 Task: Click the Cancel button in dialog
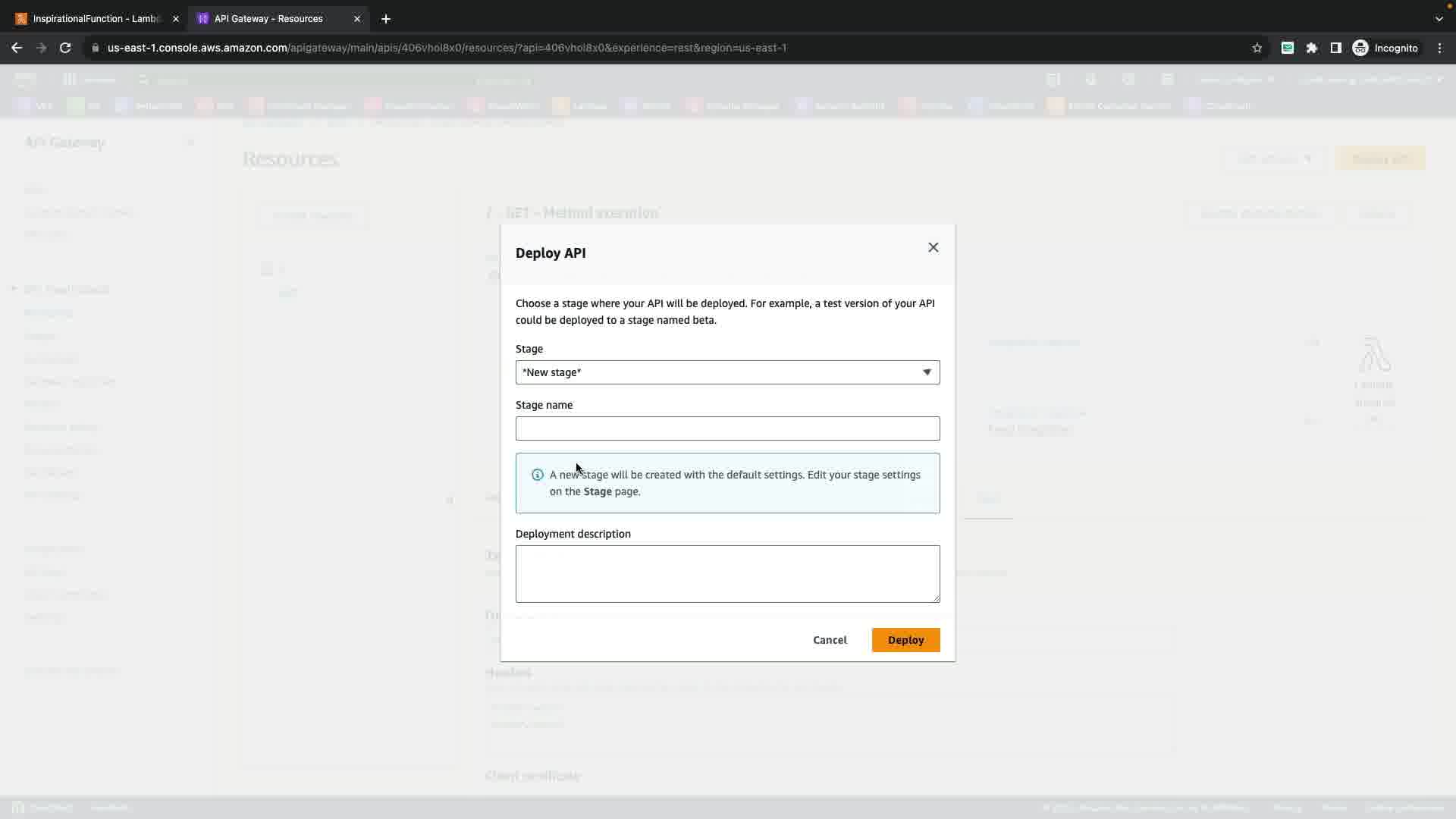830,640
